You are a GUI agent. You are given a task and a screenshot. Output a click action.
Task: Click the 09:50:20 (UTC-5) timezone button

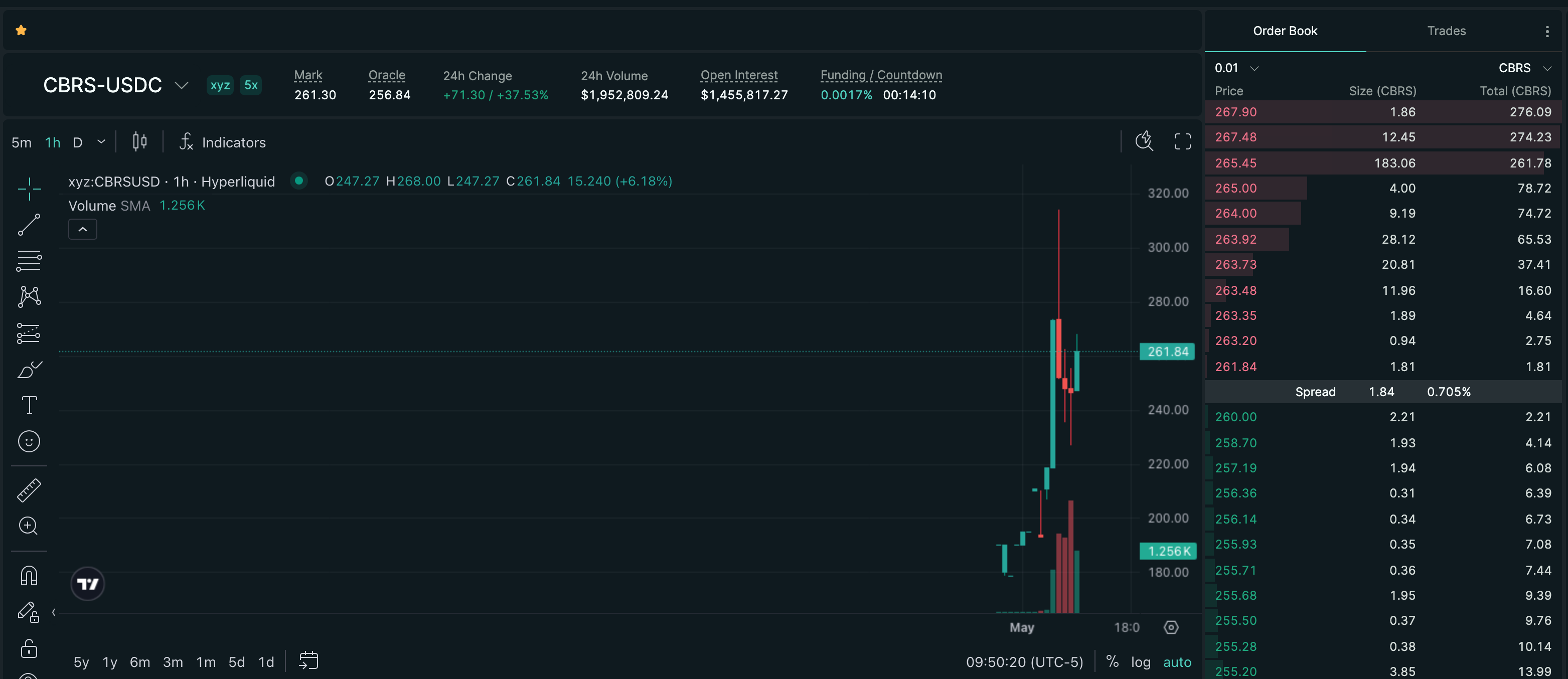point(1024,662)
